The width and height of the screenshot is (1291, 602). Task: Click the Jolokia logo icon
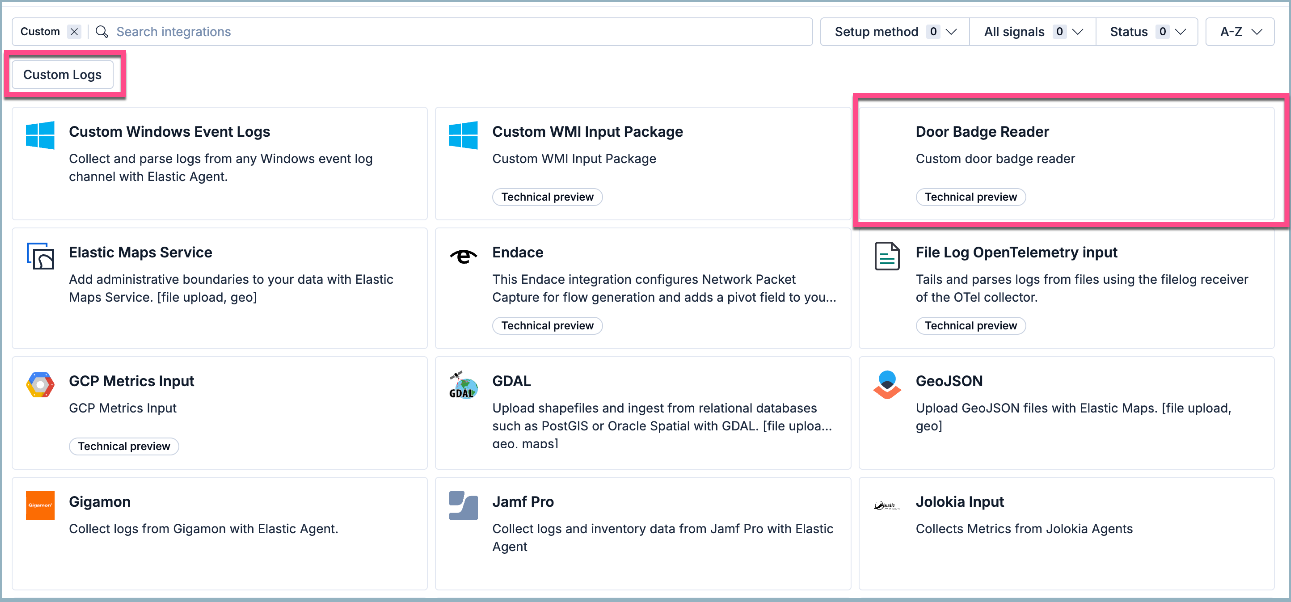coord(887,506)
